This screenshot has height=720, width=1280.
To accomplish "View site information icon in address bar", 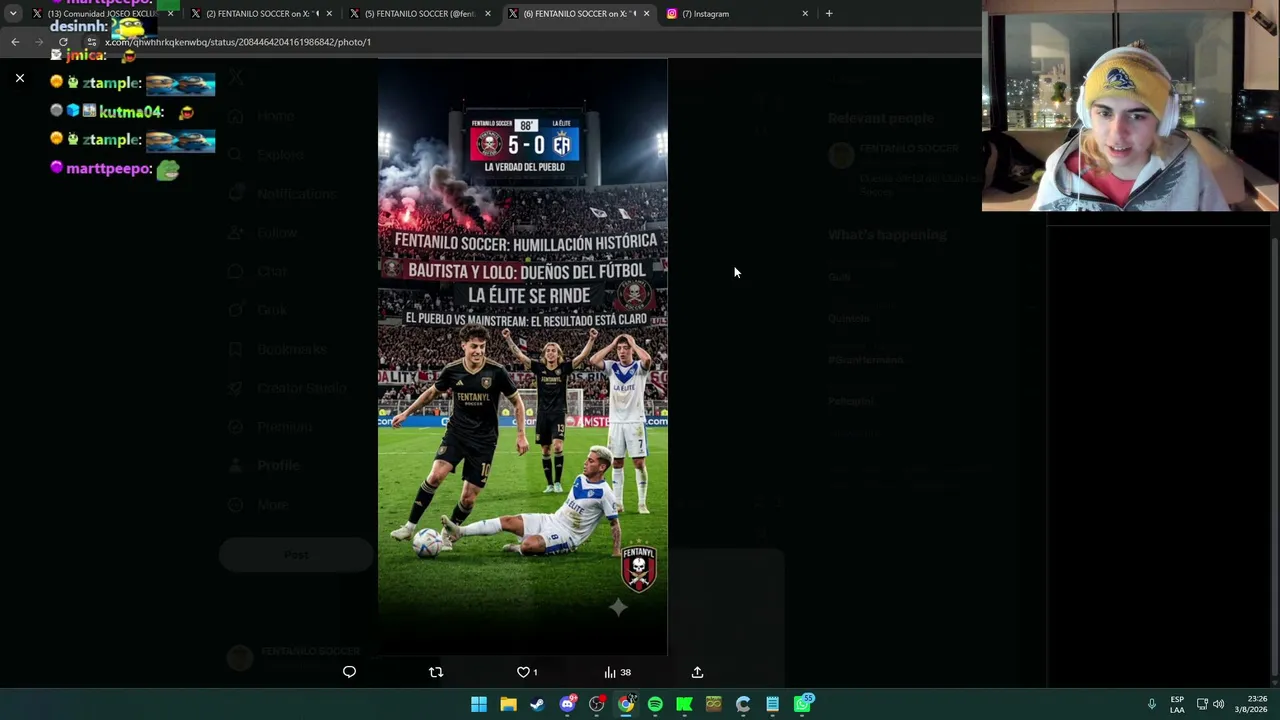I will [91, 42].
